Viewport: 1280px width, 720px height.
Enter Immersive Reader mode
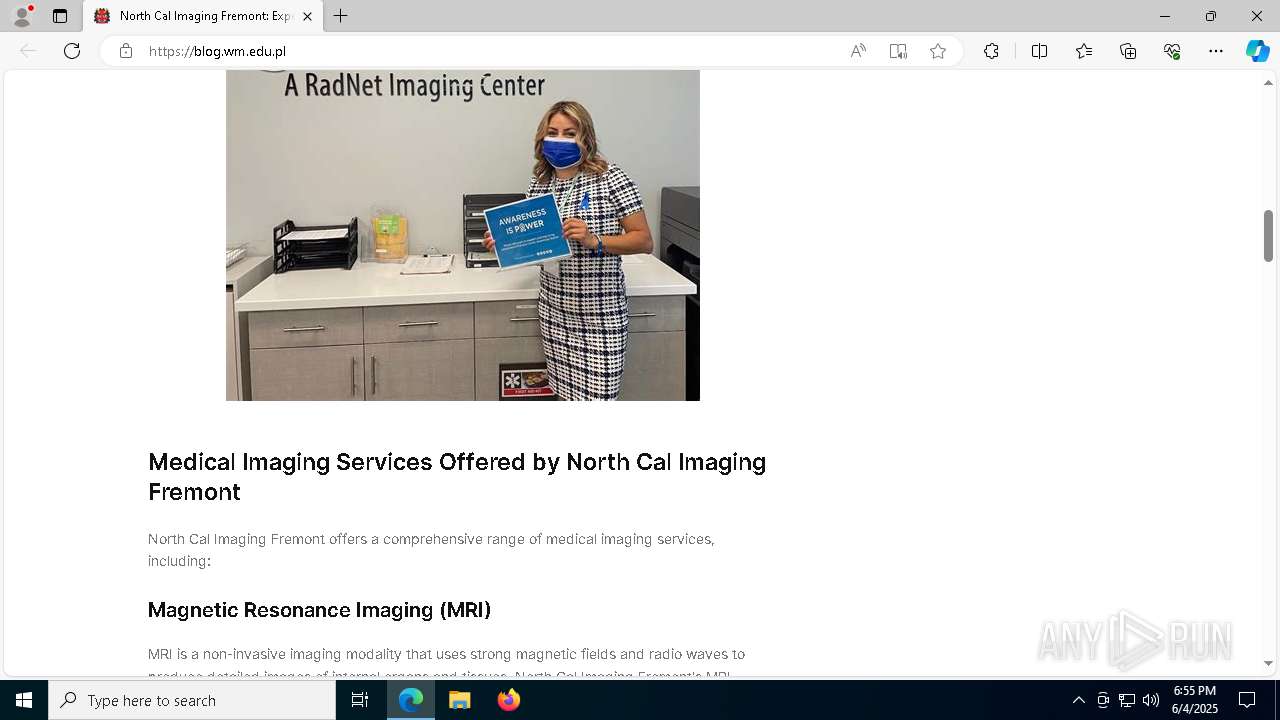tap(898, 51)
